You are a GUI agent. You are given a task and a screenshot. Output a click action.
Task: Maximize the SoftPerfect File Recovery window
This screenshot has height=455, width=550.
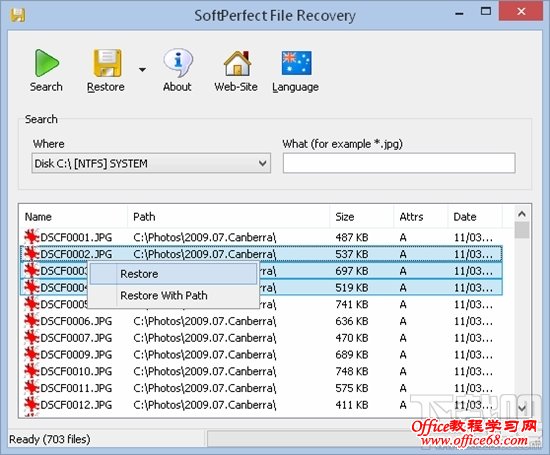coord(486,11)
